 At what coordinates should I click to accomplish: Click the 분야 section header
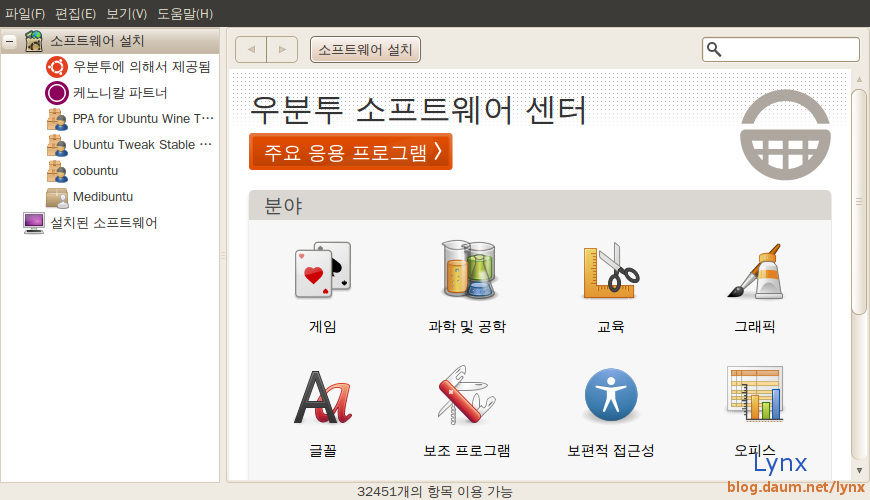540,205
